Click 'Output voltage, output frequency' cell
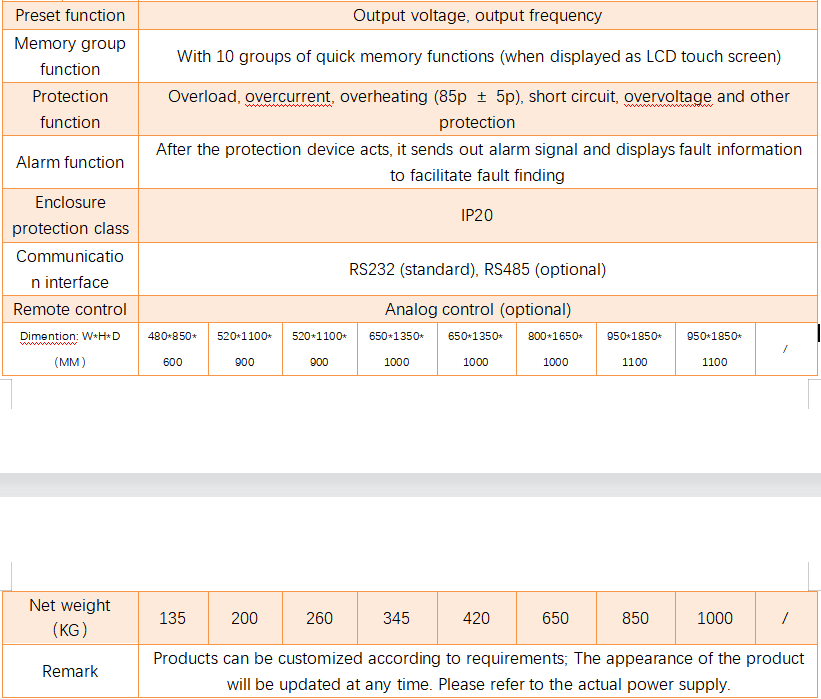This screenshot has height=699, width=821. 477,15
